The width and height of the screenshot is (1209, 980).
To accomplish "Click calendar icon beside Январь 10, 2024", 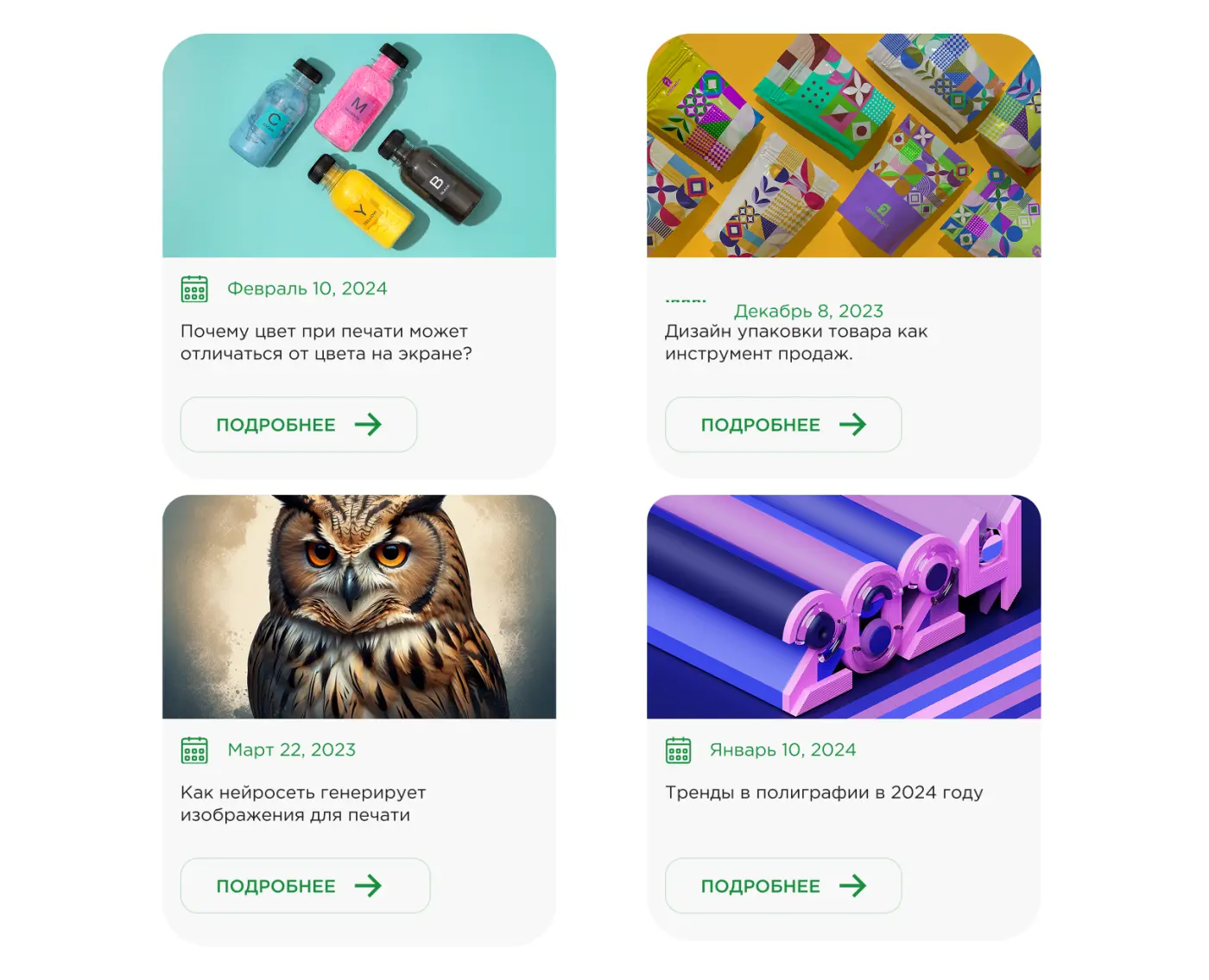I will click(679, 749).
